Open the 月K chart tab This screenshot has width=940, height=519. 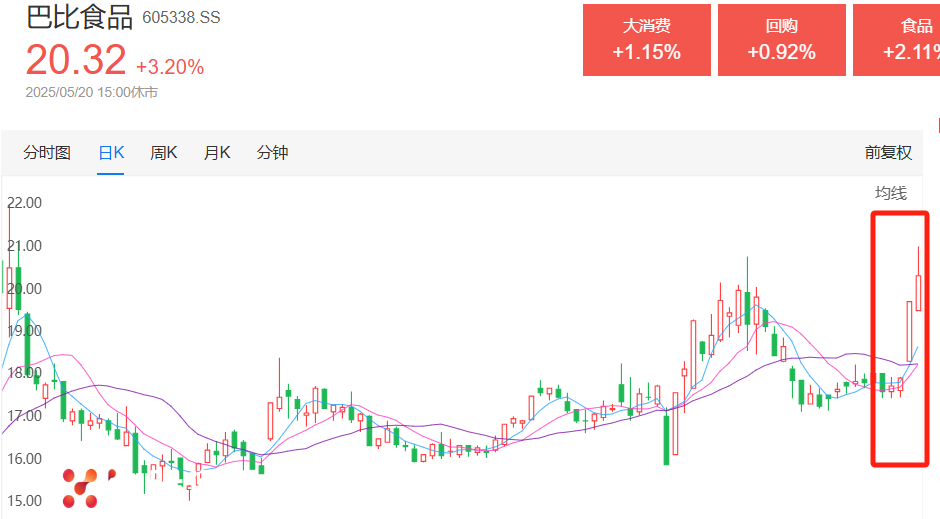pos(217,152)
